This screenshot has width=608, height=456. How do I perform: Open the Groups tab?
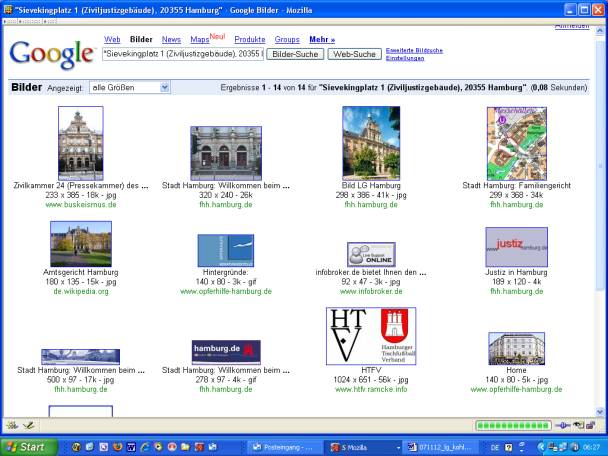tap(287, 40)
